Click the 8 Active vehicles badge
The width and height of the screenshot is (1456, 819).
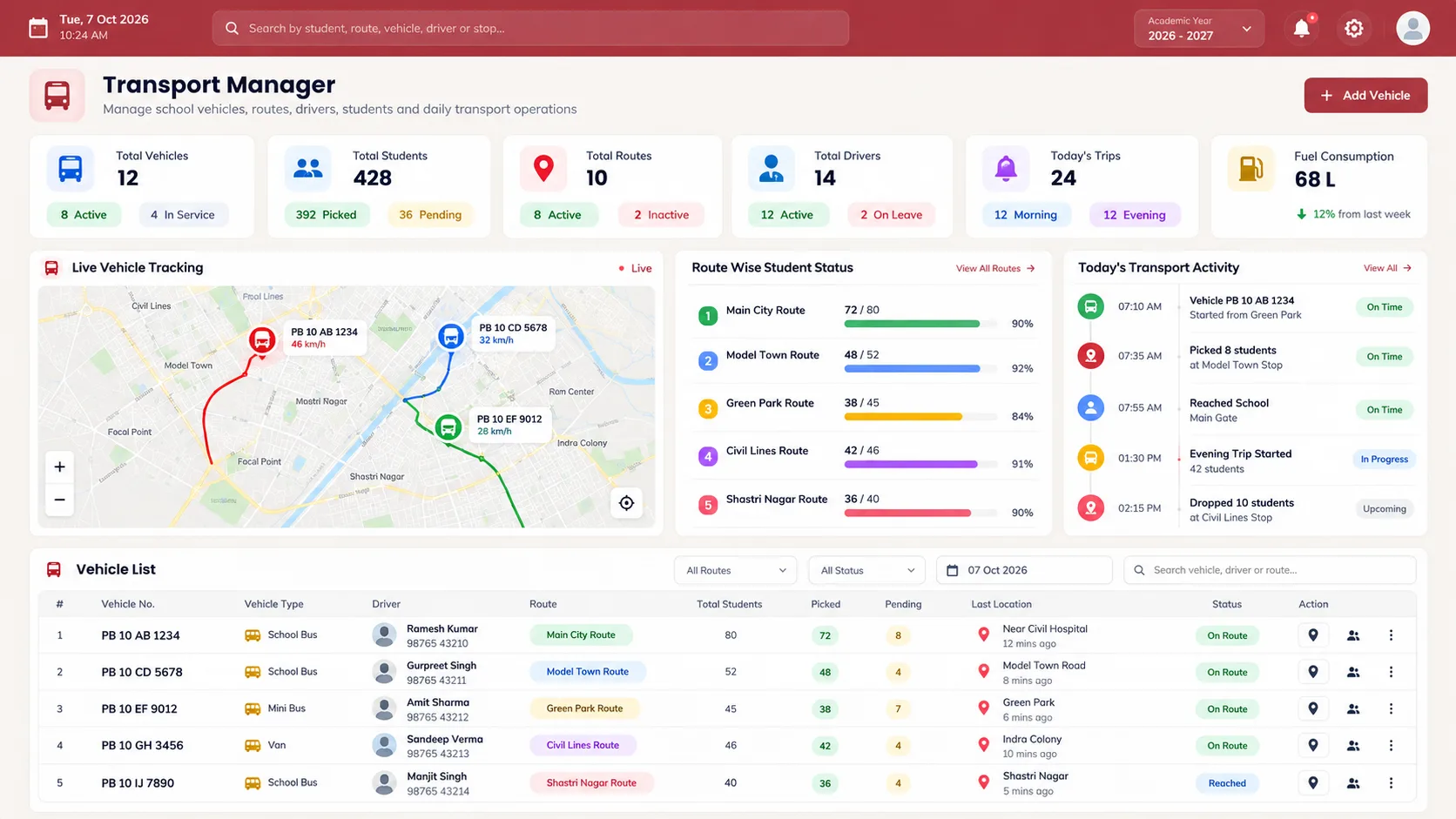[84, 215]
